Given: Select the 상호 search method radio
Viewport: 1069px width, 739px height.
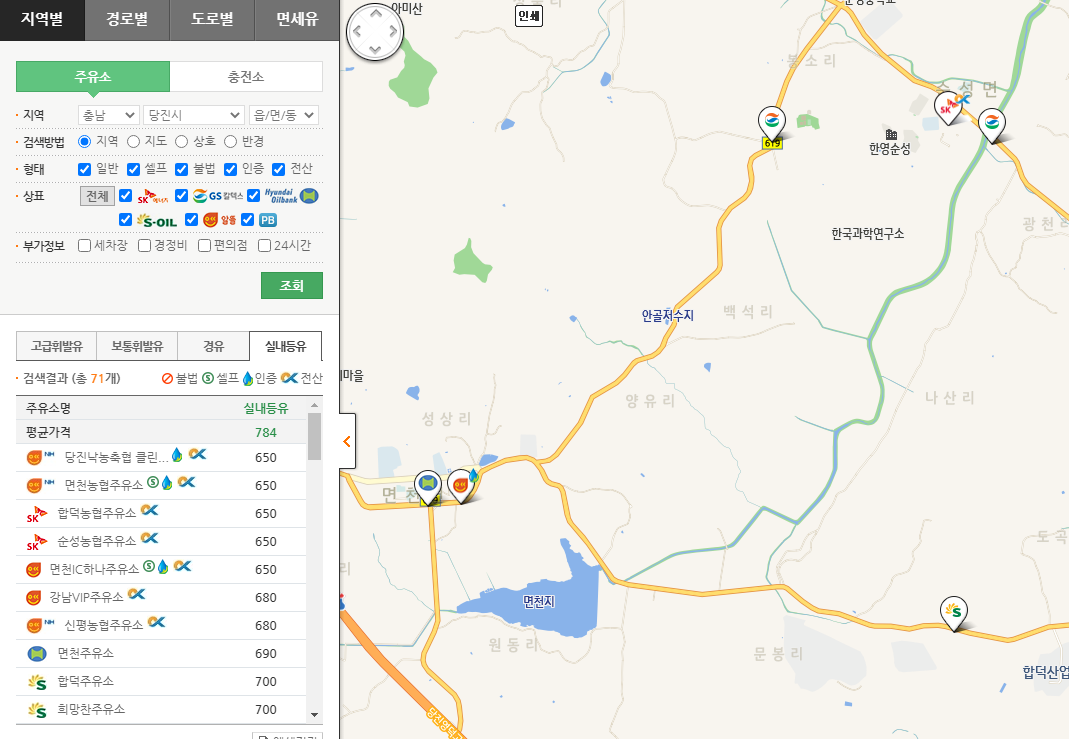Looking at the screenshot, I should click(x=181, y=141).
